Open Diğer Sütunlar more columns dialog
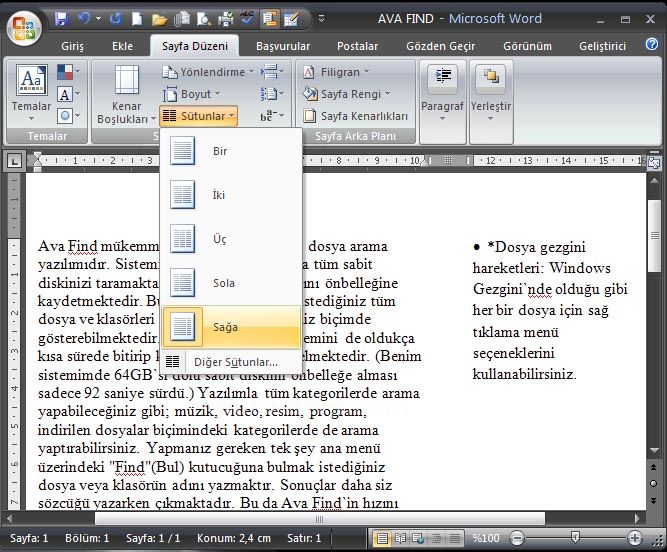The image size is (667, 552). point(231,362)
